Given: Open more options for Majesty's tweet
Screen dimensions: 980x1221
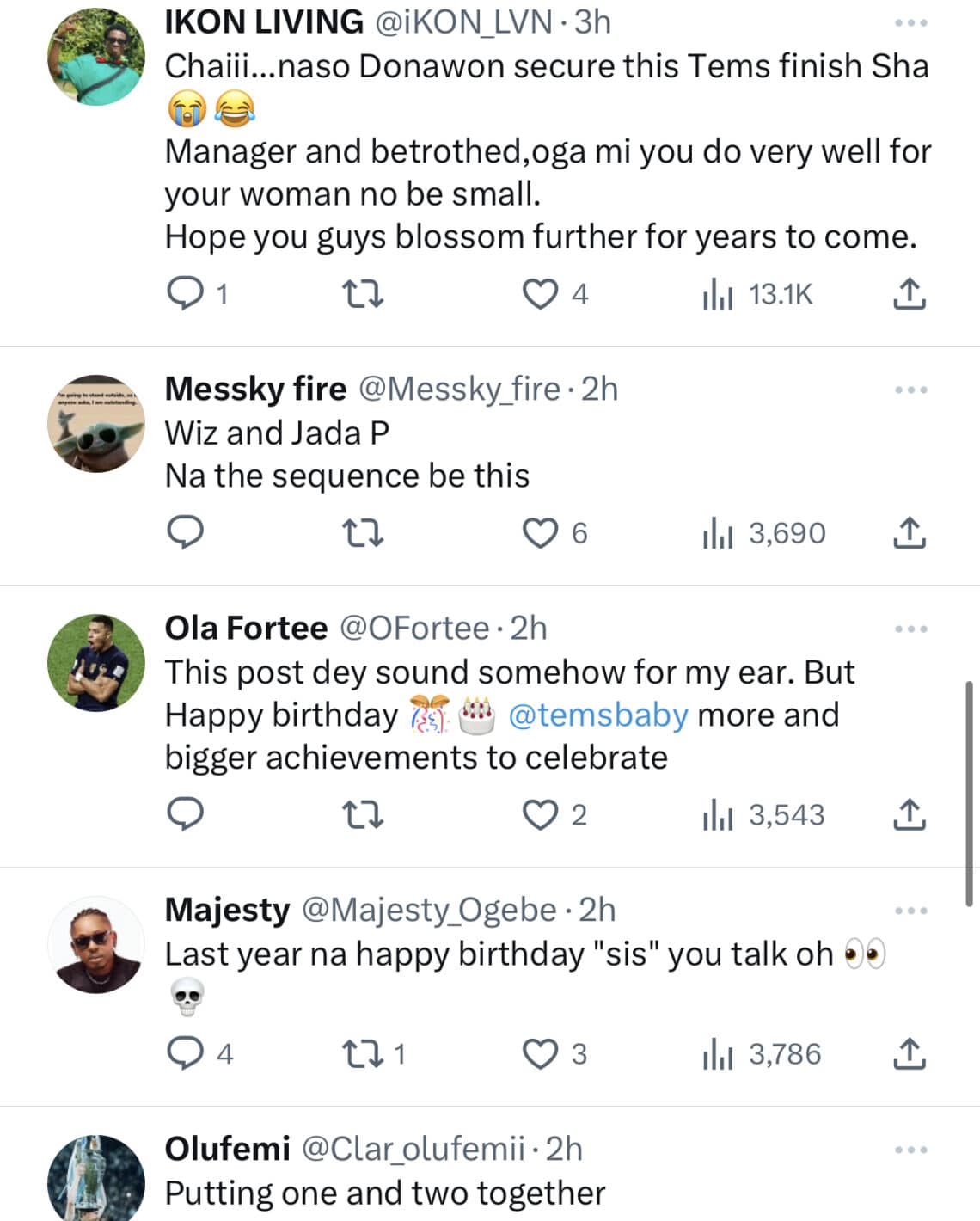Looking at the screenshot, I should pyautogui.click(x=910, y=911).
